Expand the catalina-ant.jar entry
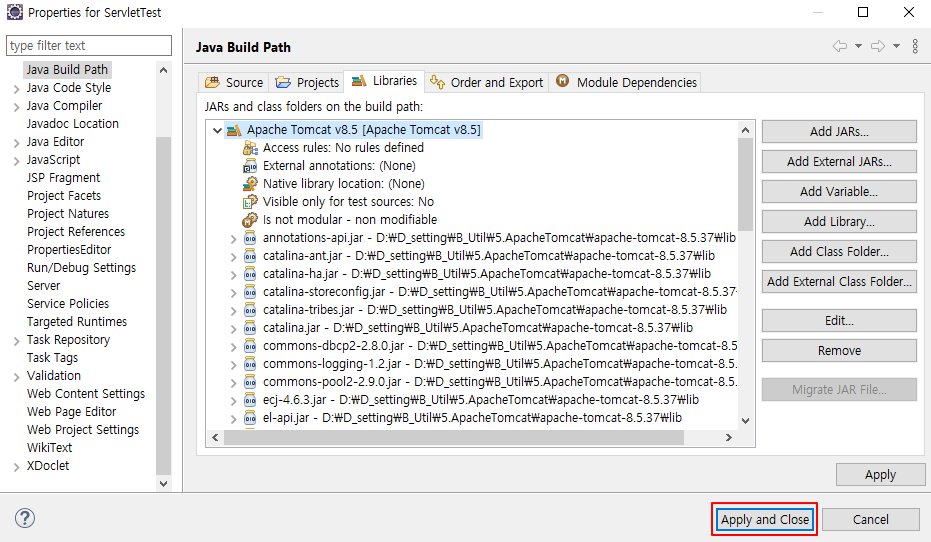This screenshot has height=542, width=931. (233, 257)
